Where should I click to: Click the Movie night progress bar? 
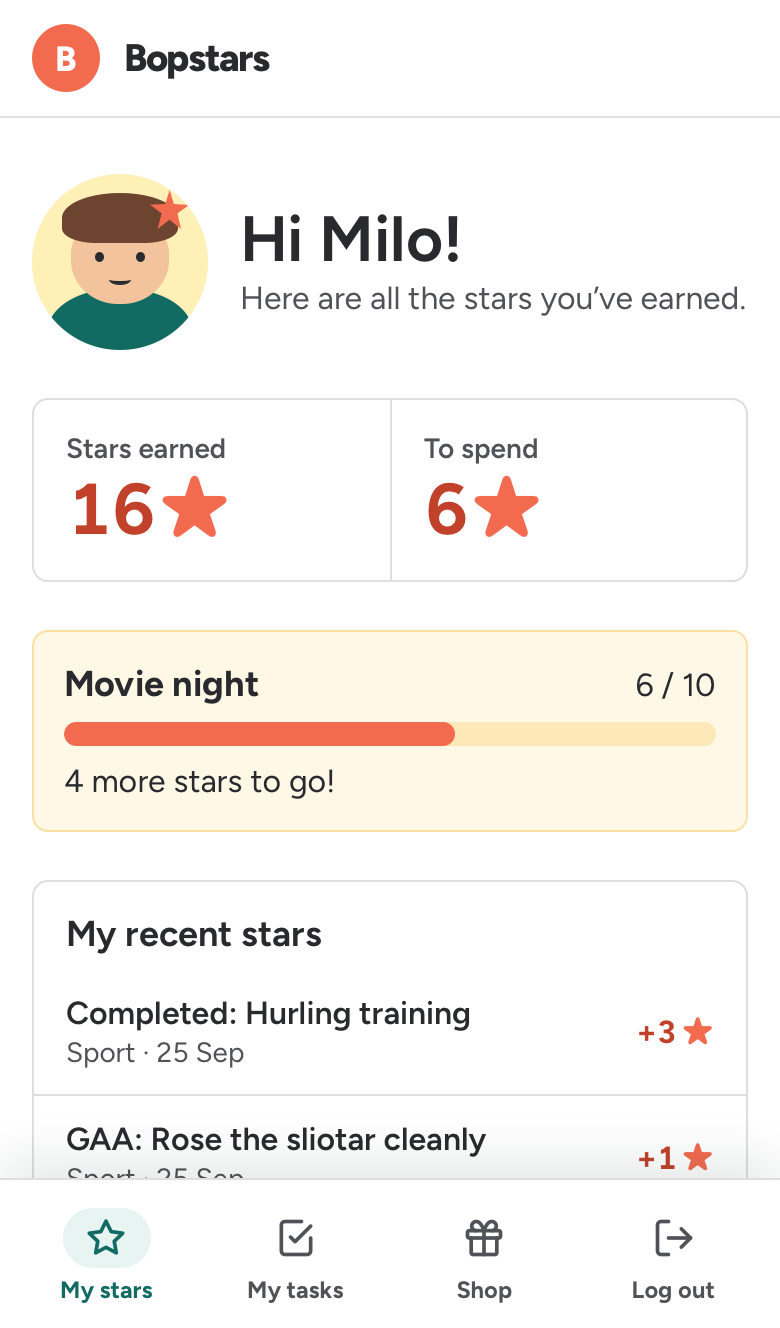[x=390, y=734]
